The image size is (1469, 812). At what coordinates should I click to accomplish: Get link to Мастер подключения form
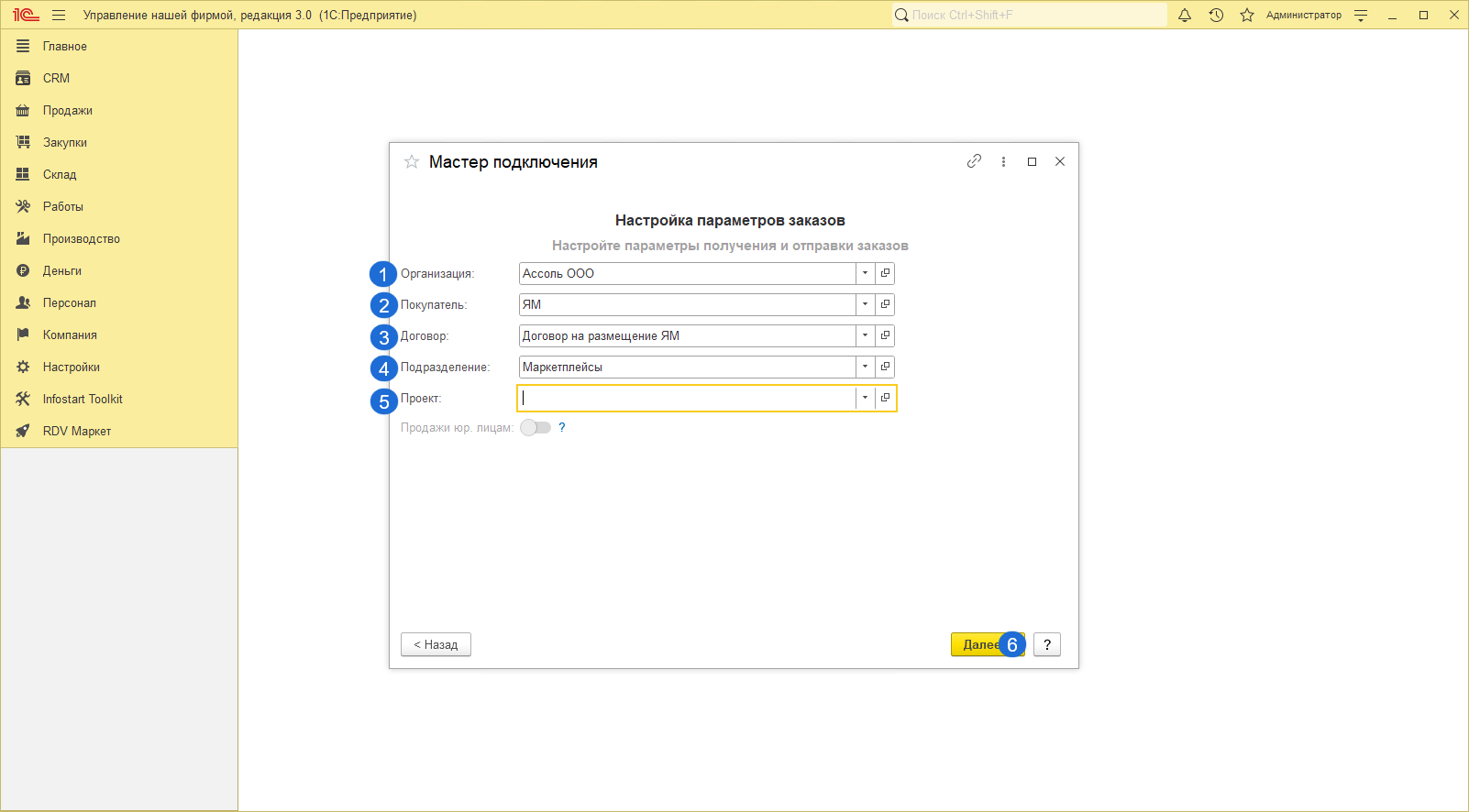pos(974,161)
